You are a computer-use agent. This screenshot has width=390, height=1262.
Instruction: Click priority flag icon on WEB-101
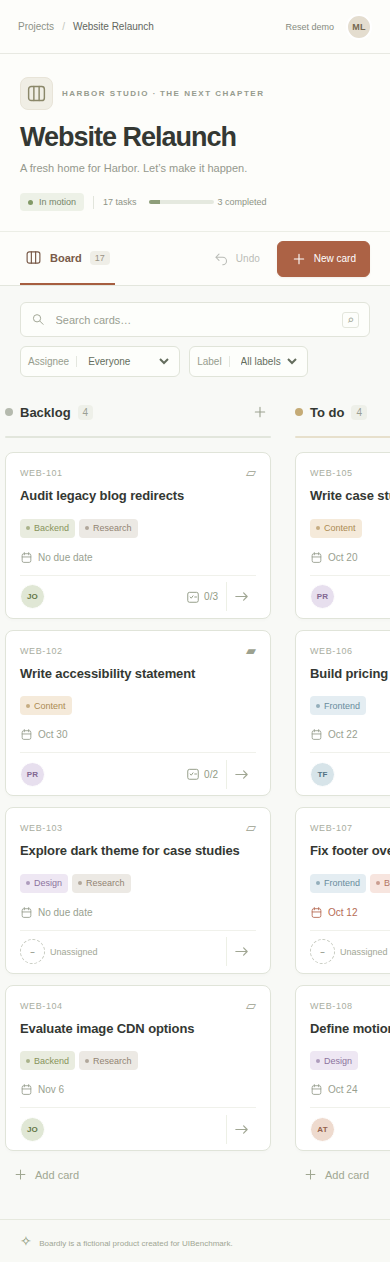click(x=251, y=473)
